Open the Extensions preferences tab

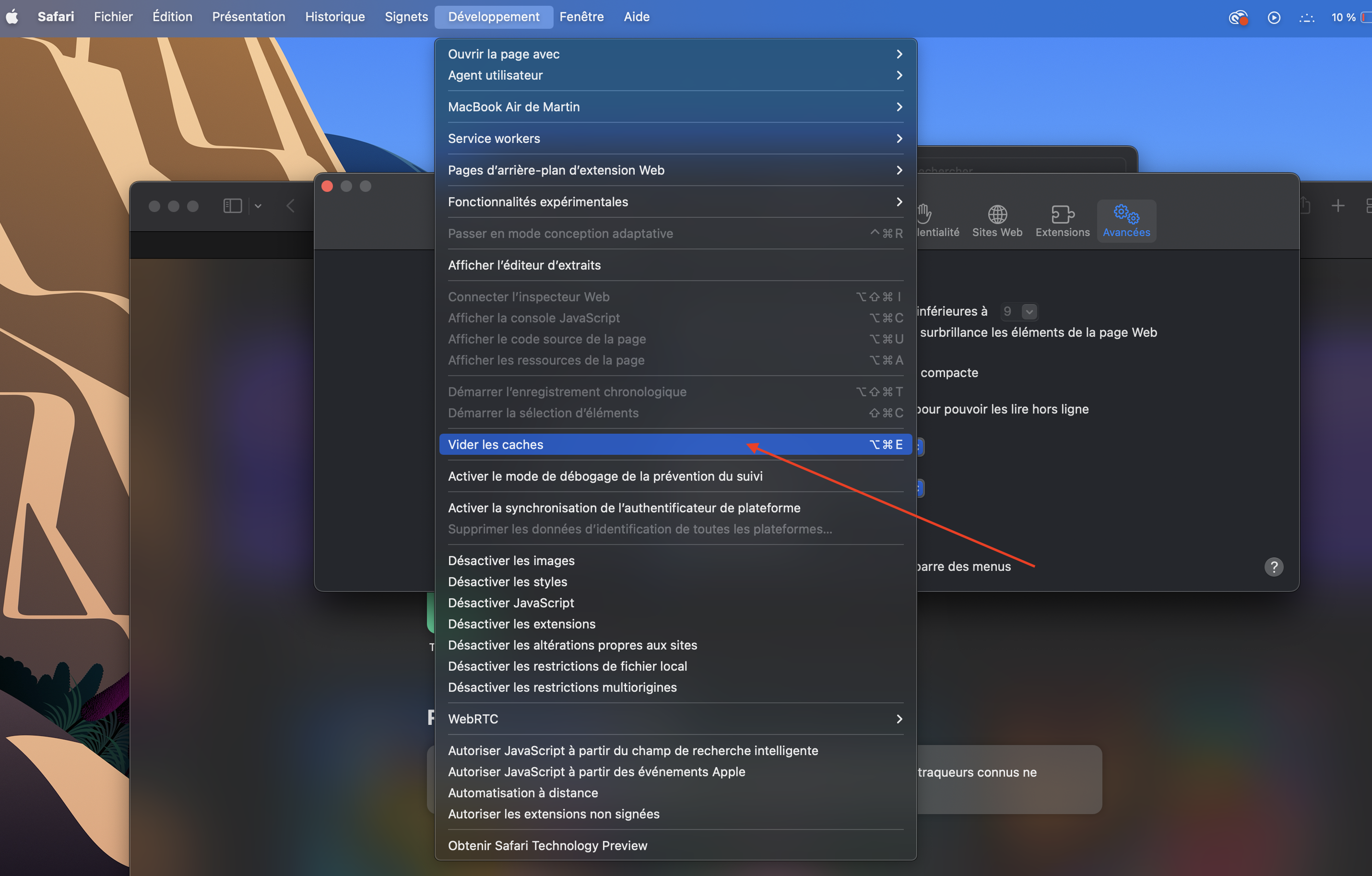(1063, 221)
